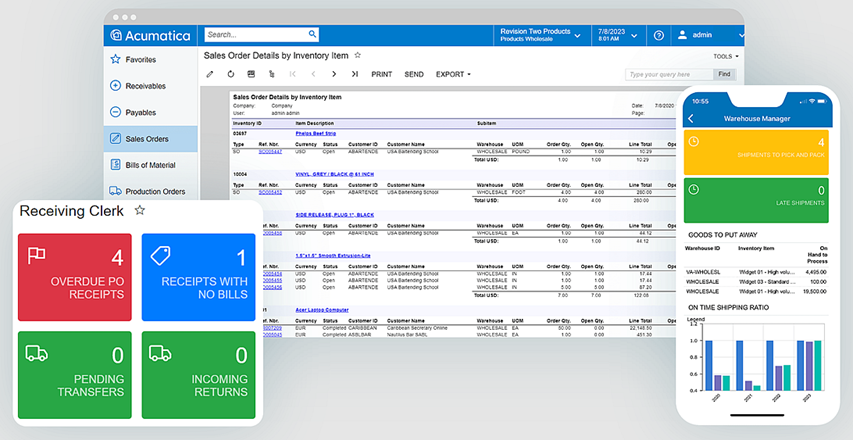Refresh the report with the reload icon
The width and height of the screenshot is (853, 440).
click(x=231, y=74)
